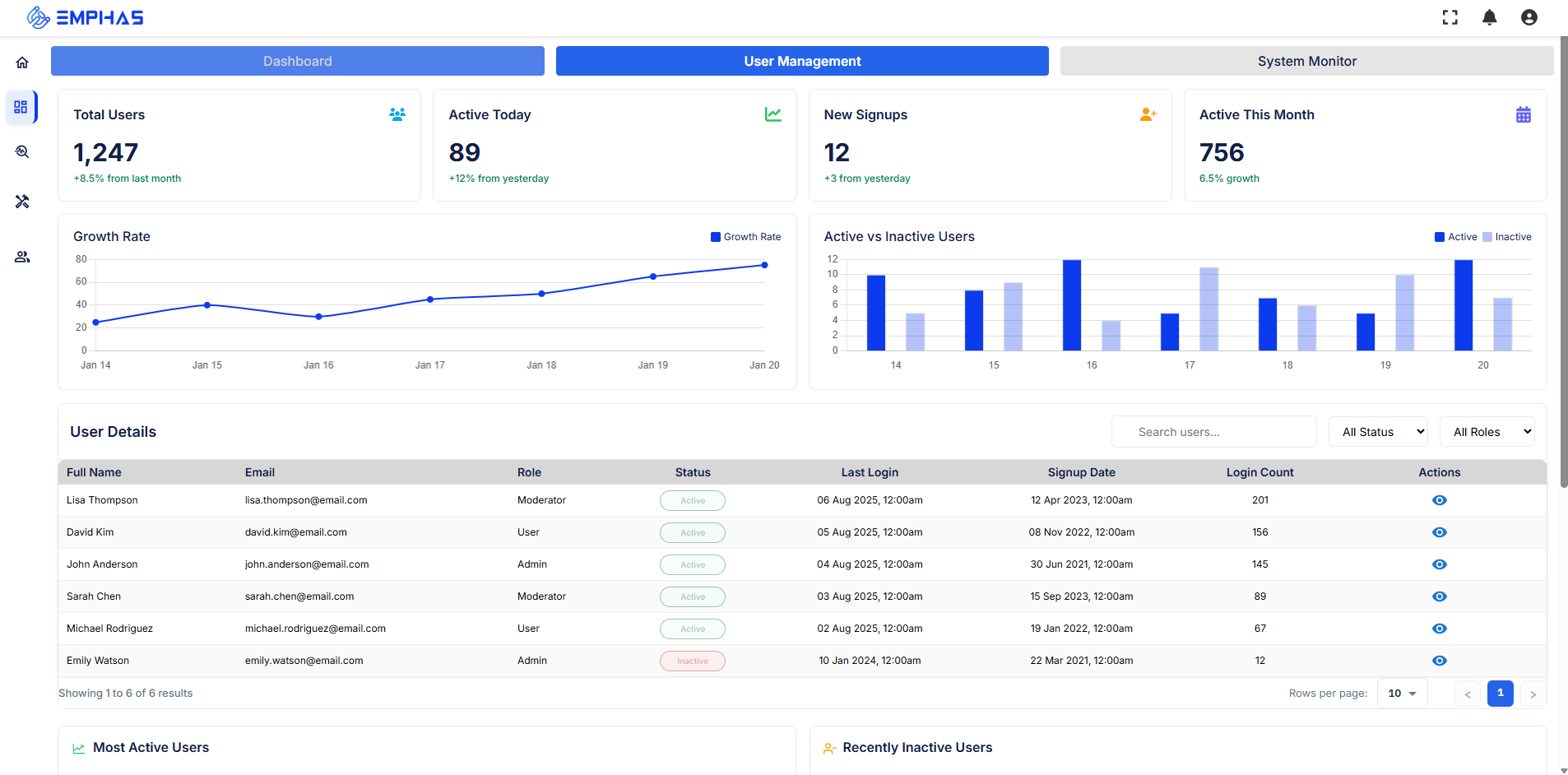
Task: Click '6.5% growth' text
Action: click(1229, 179)
